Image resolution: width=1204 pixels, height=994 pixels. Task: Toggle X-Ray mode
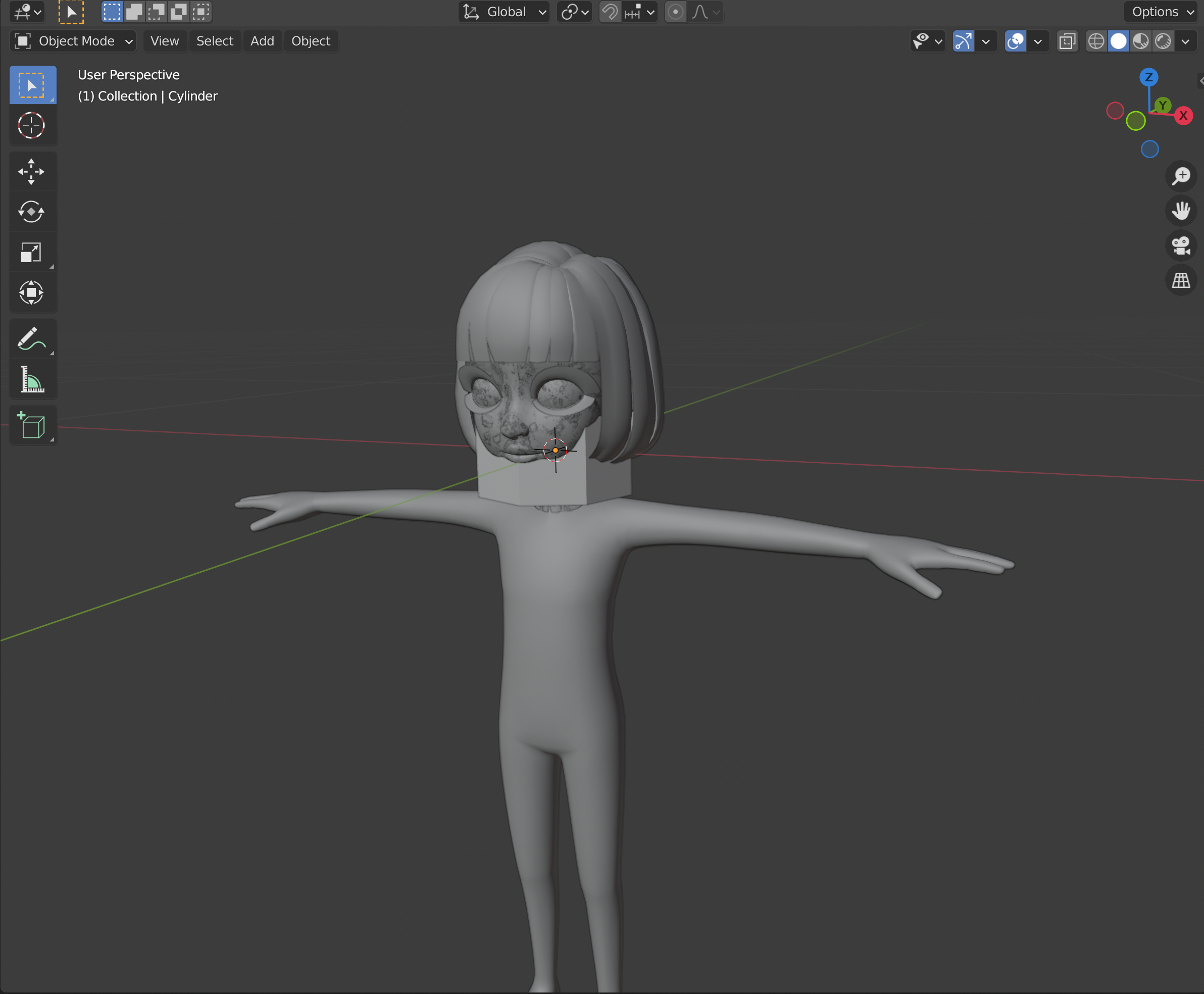(1067, 41)
